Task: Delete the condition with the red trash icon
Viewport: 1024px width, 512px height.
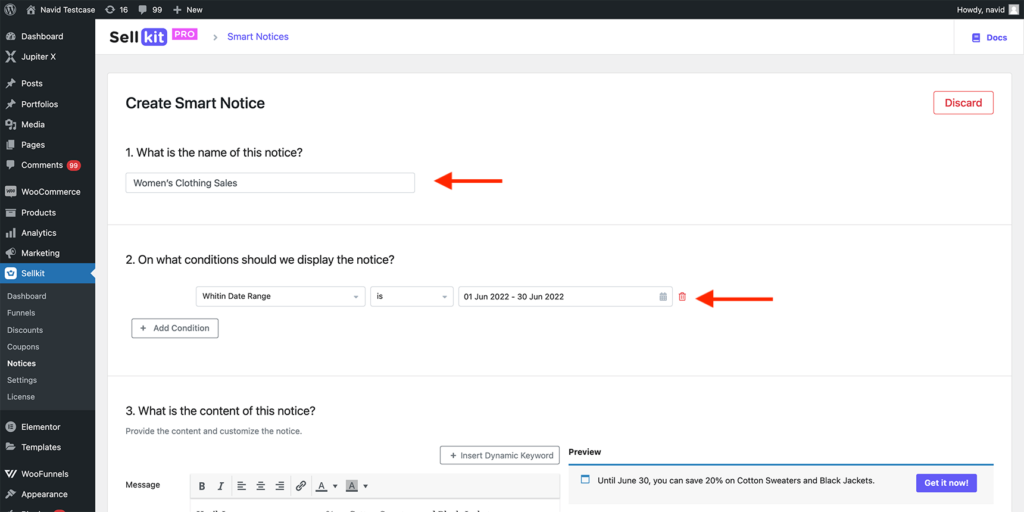Action: (x=682, y=296)
